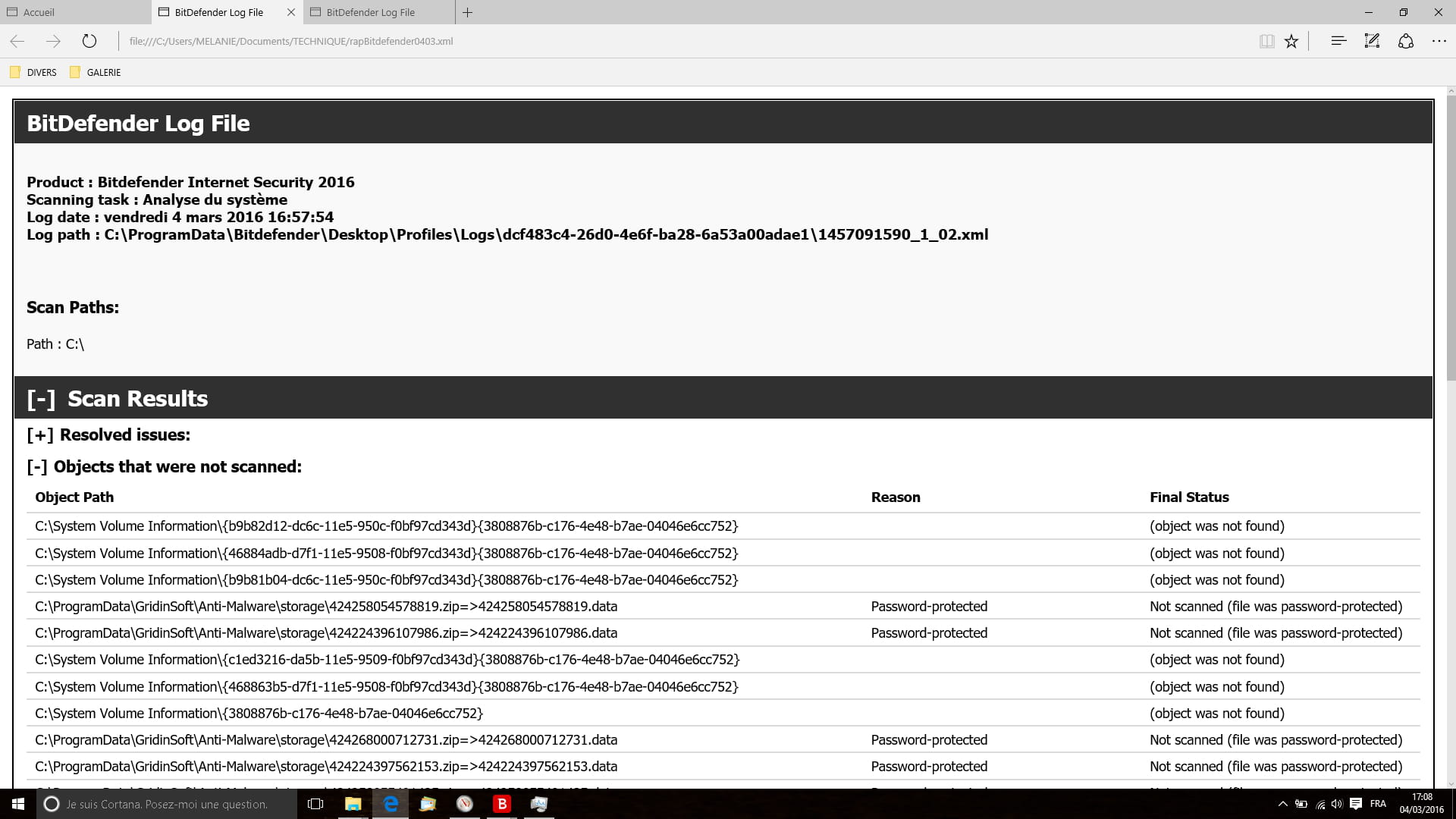Click the Log date line

[180, 218]
